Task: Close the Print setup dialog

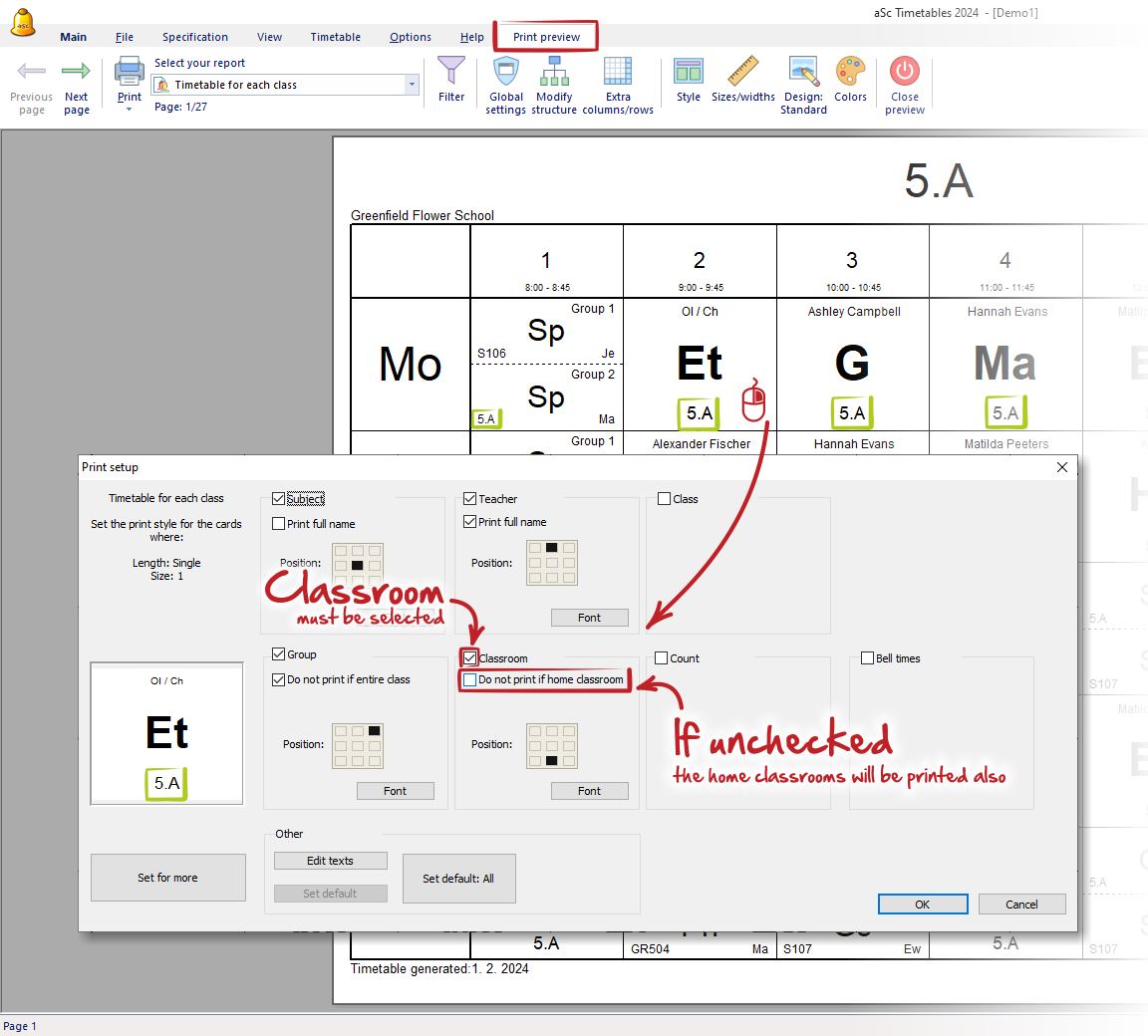Action: [1062, 467]
